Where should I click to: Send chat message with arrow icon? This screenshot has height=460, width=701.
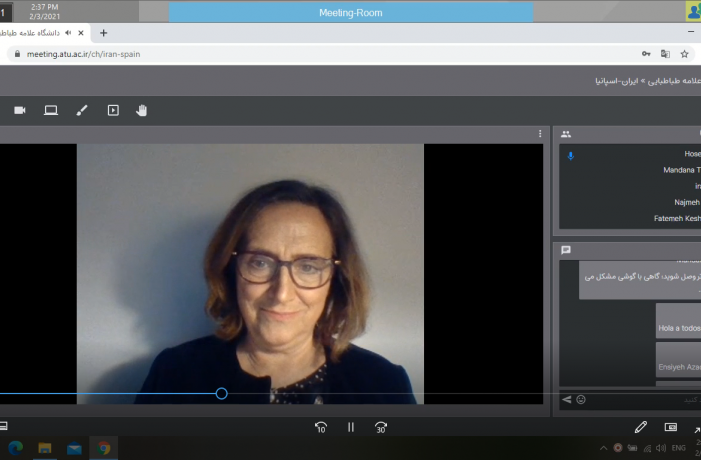pos(567,400)
